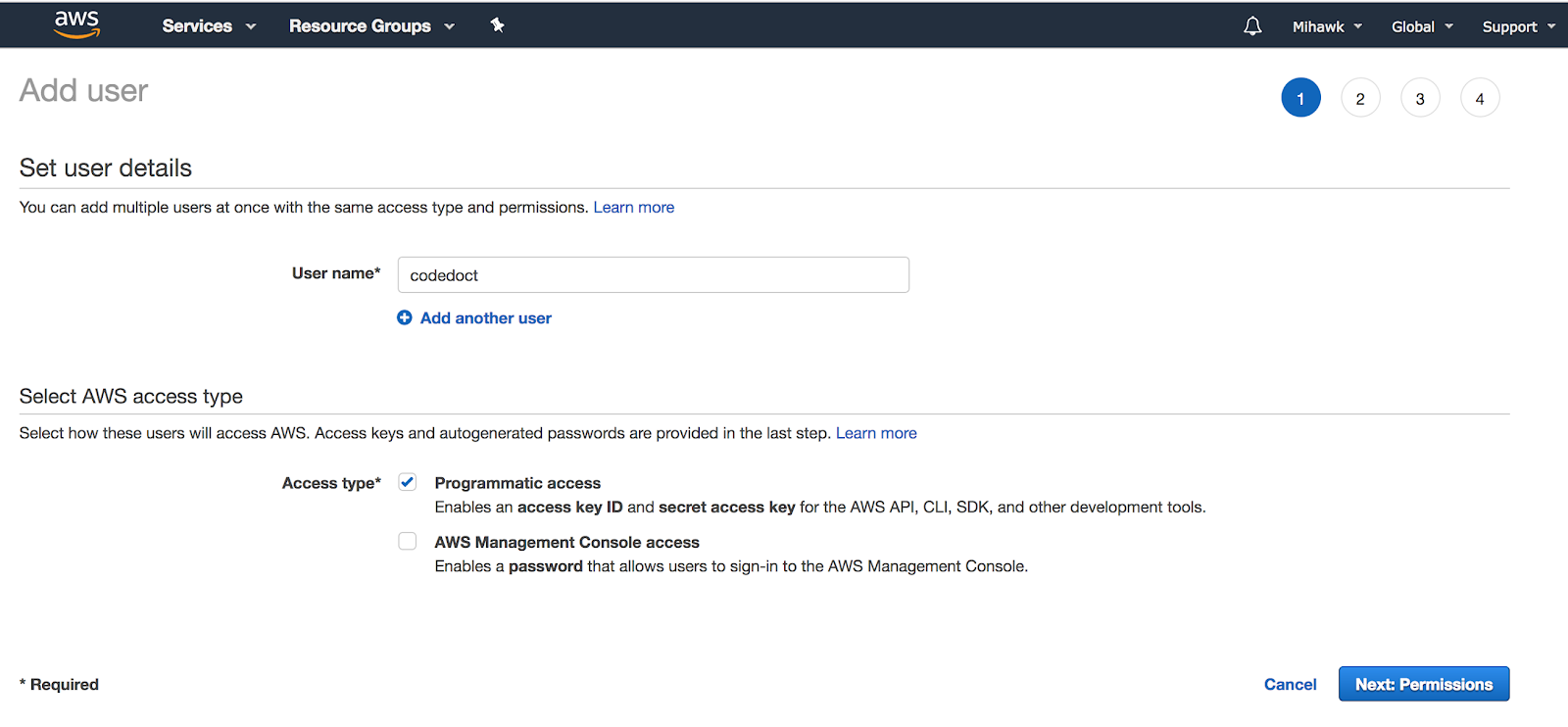Click step 1 circle indicator
This screenshot has height=727, width=1568.
(1300, 98)
